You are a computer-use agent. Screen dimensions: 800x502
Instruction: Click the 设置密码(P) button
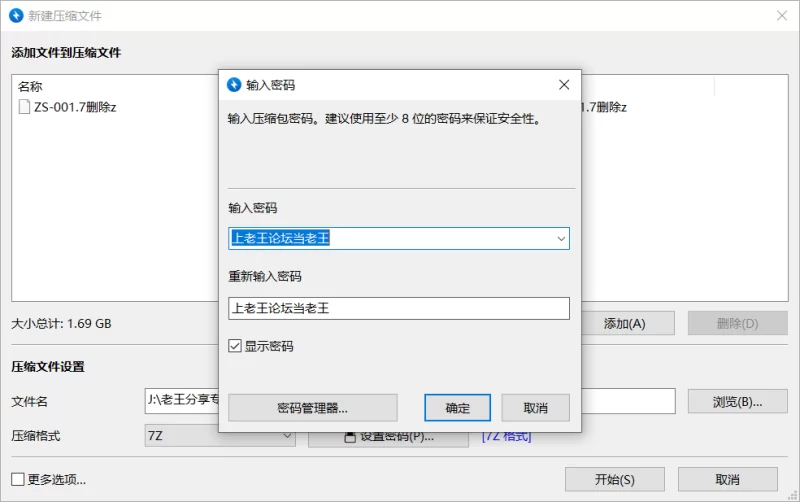click(x=388, y=439)
